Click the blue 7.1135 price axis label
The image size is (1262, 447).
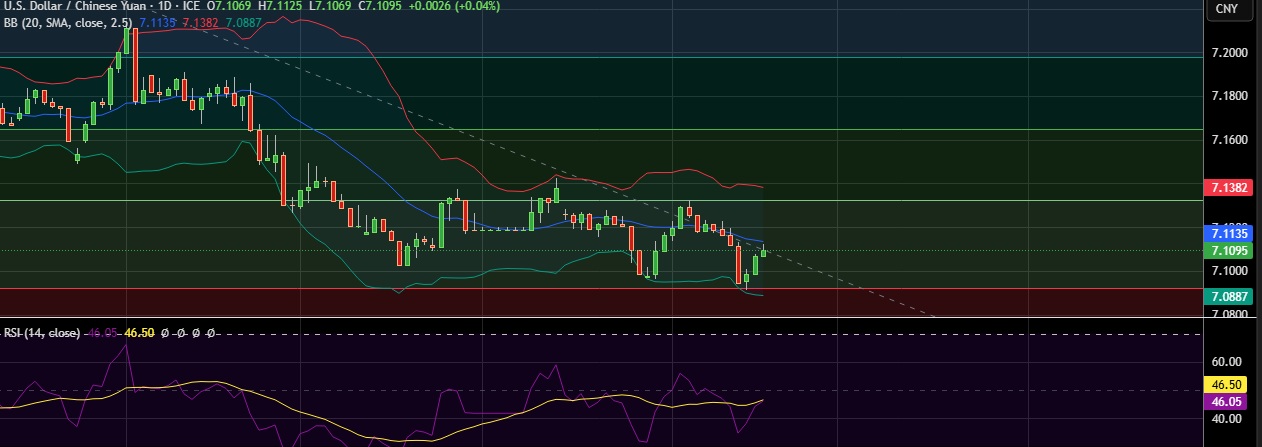(1226, 234)
